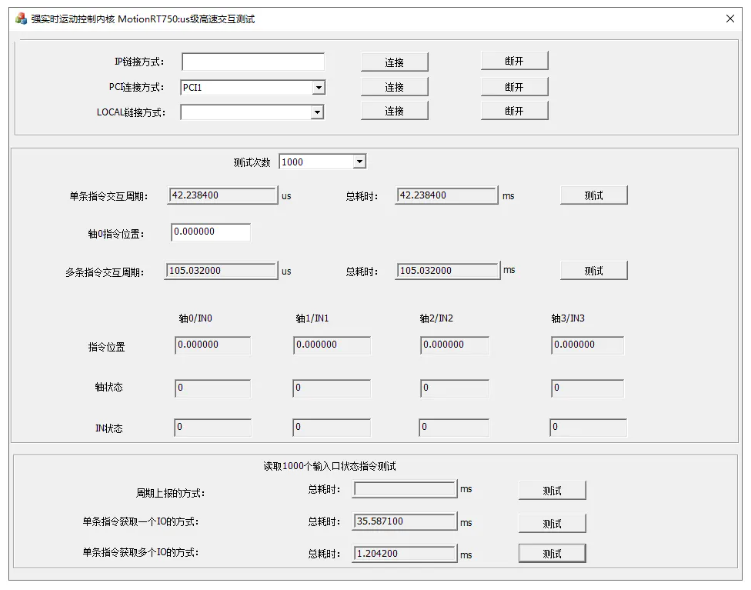Click the 轴1/IN1 column header
This screenshot has width=751, height=590.
312,318
